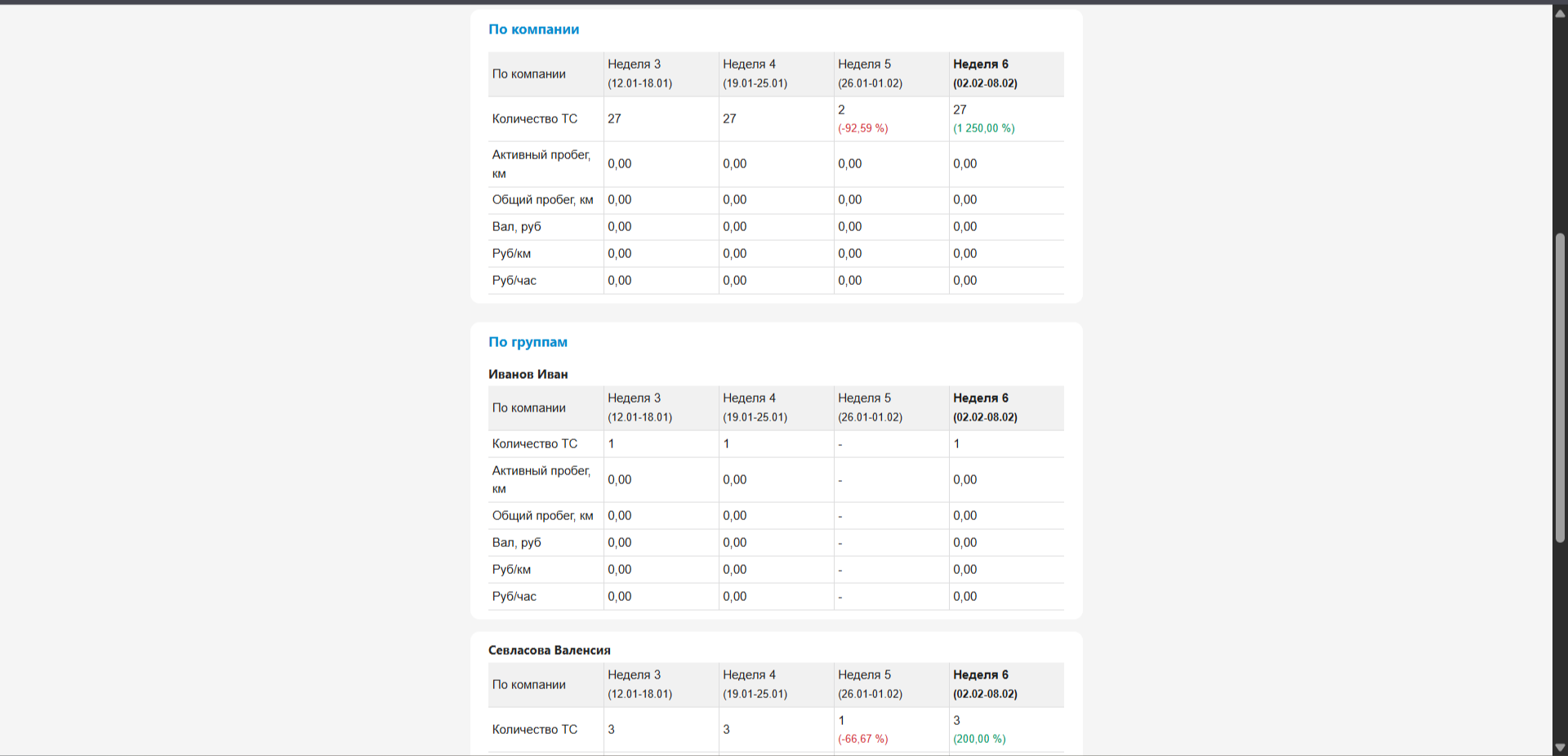
Task: Click the scrollbar down arrow
Action: tap(1560, 748)
